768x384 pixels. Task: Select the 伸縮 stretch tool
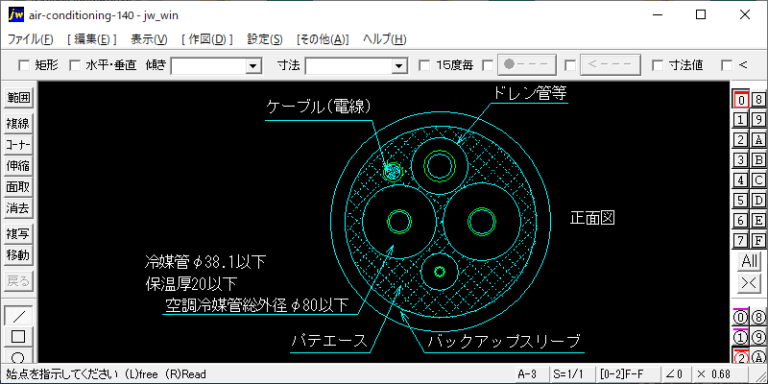pyautogui.click(x=19, y=166)
